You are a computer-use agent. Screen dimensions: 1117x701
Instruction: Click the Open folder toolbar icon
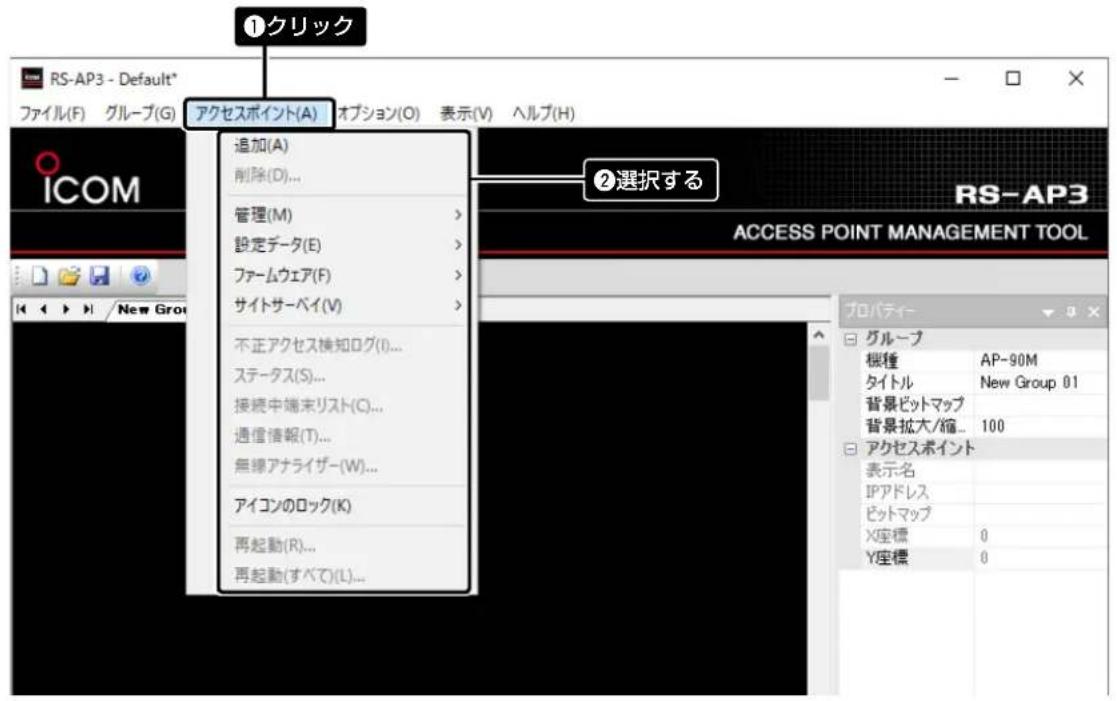[69, 276]
